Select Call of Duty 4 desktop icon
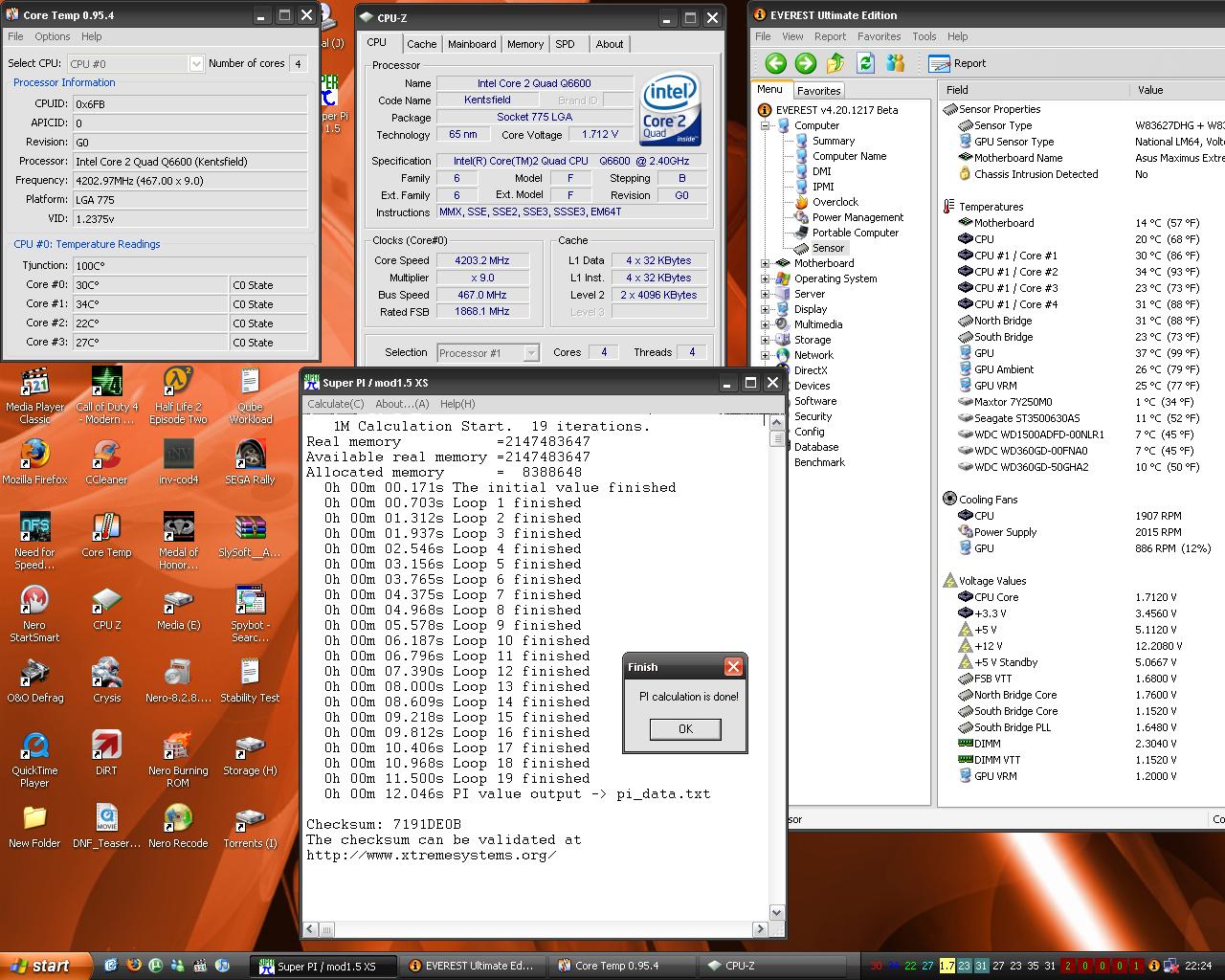 coord(106,394)
